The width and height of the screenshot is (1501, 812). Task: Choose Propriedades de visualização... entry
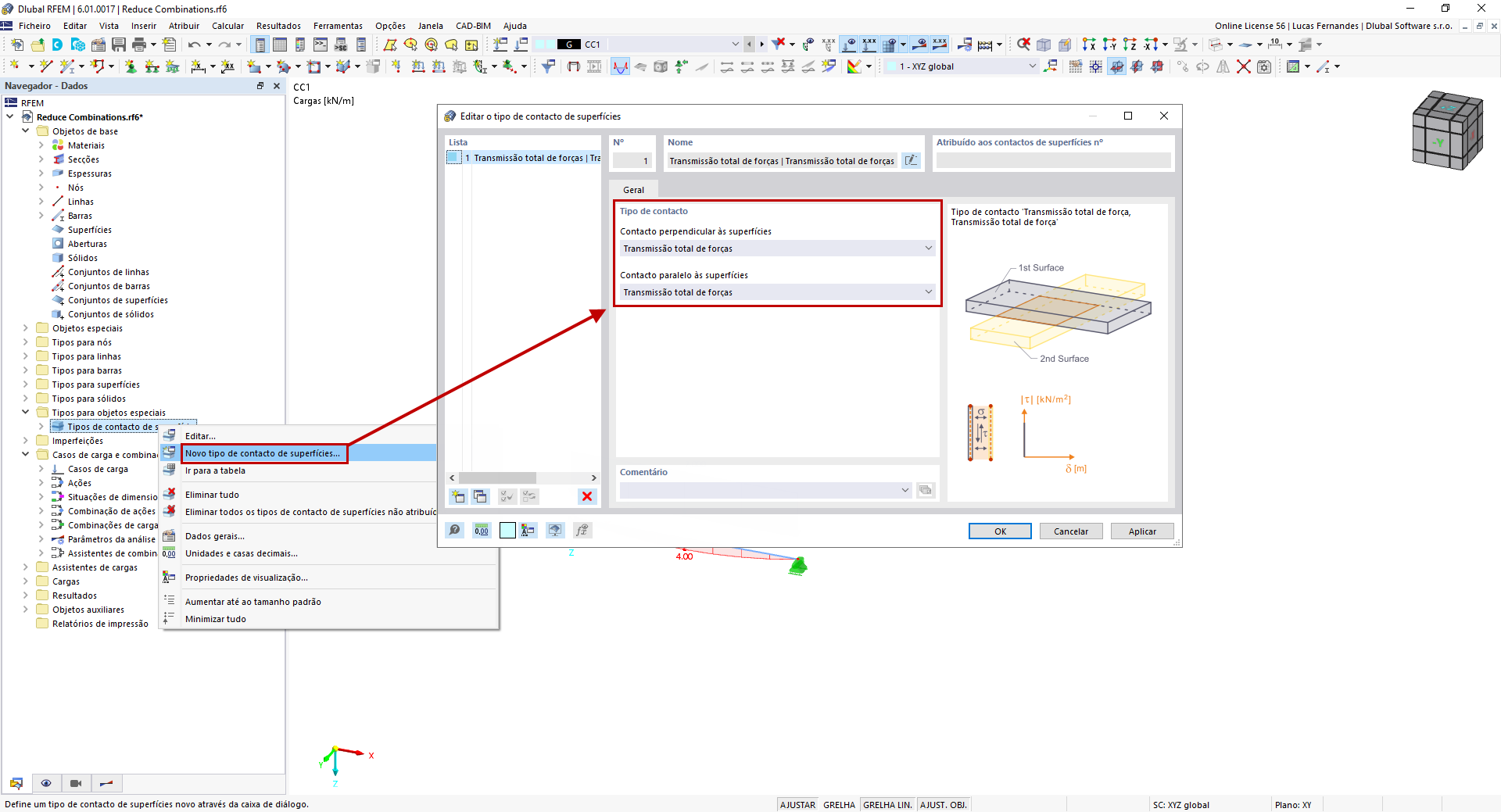coord(246,578)
